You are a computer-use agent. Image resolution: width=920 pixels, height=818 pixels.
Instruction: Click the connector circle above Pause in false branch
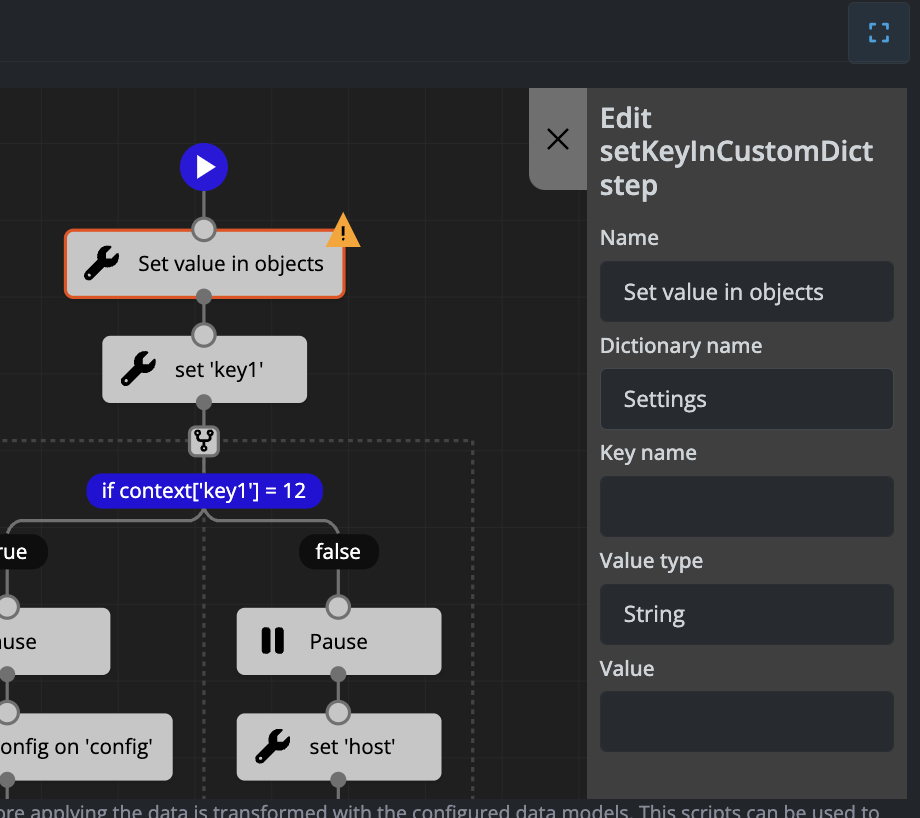pos(338,607)
